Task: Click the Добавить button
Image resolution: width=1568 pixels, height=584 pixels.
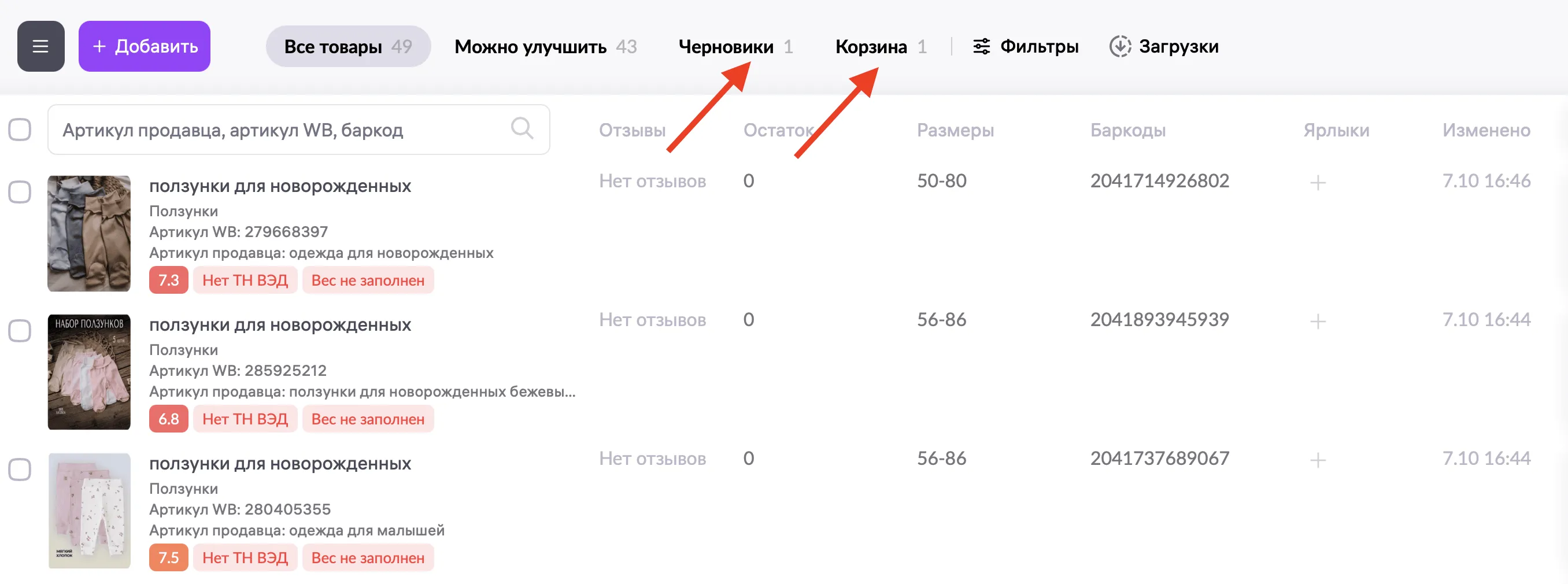Action: pos(145,46)
